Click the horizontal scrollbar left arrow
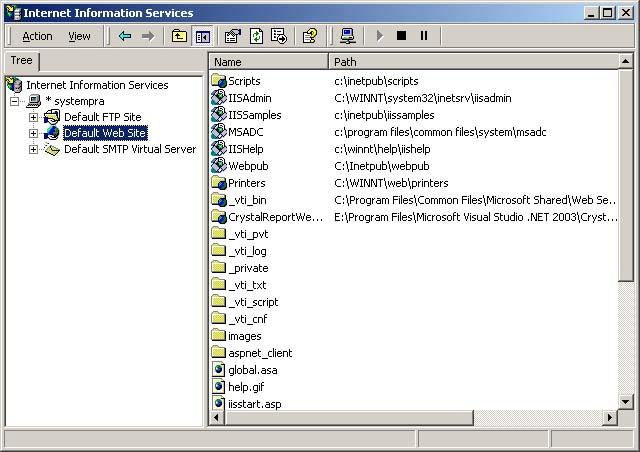Image resolution: width=640 pixels, height=452 pixels. (x=216, y=418)
